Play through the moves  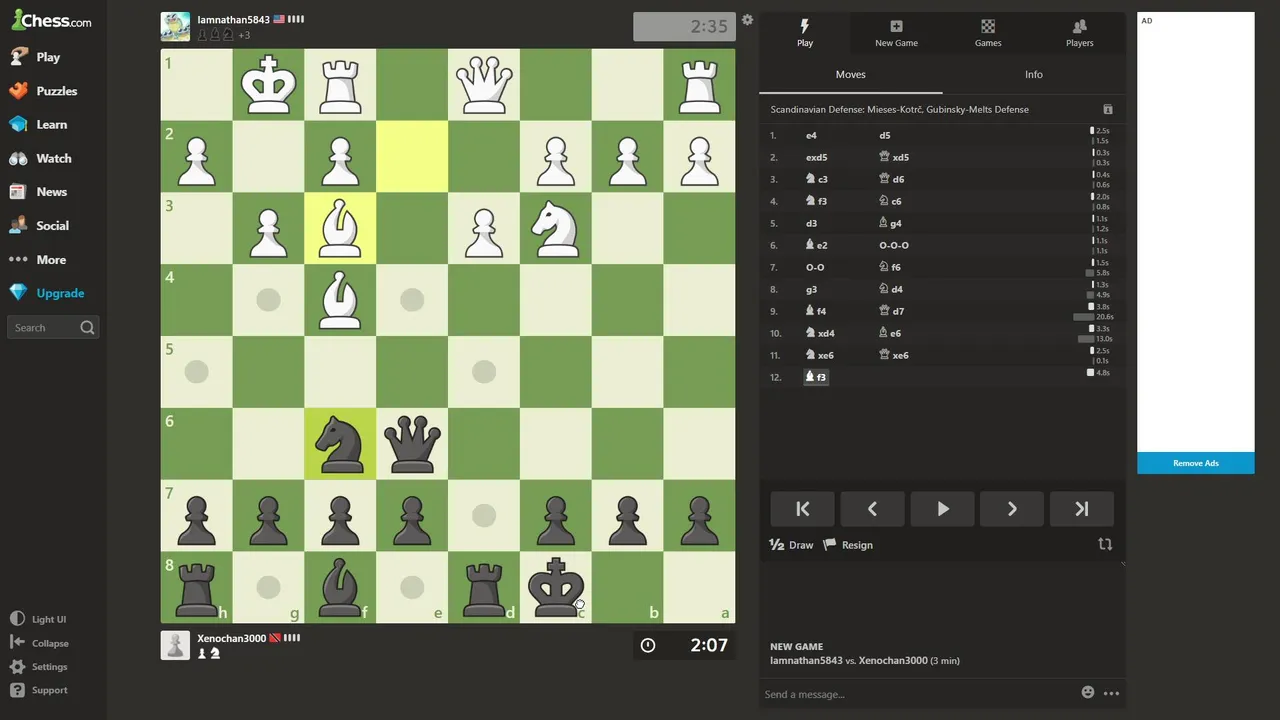pyautogui.click(x=942, y=509)
